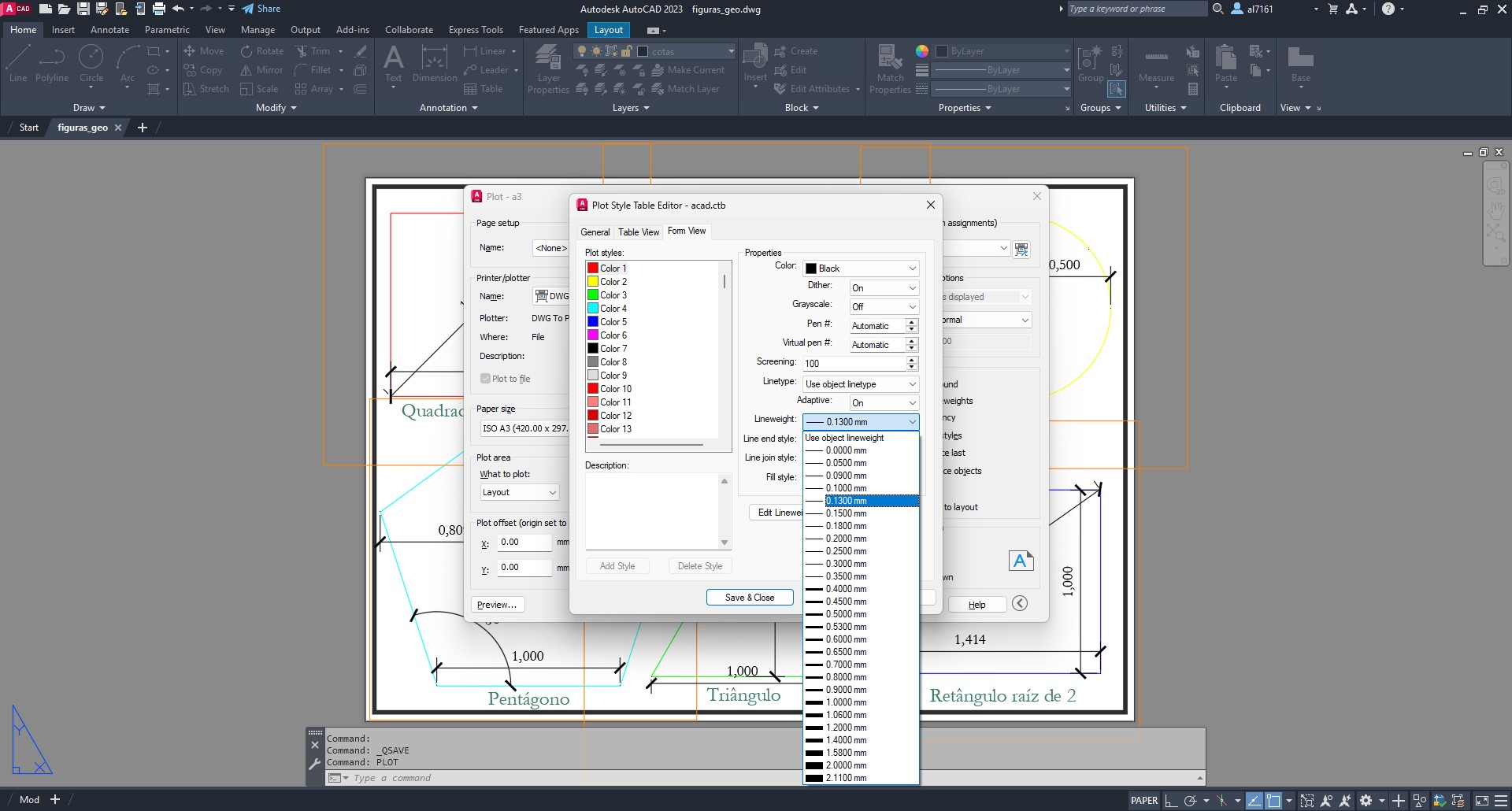The image size is (1512, 811).
Task: Click the Circle tool icon
Action: 91,62
